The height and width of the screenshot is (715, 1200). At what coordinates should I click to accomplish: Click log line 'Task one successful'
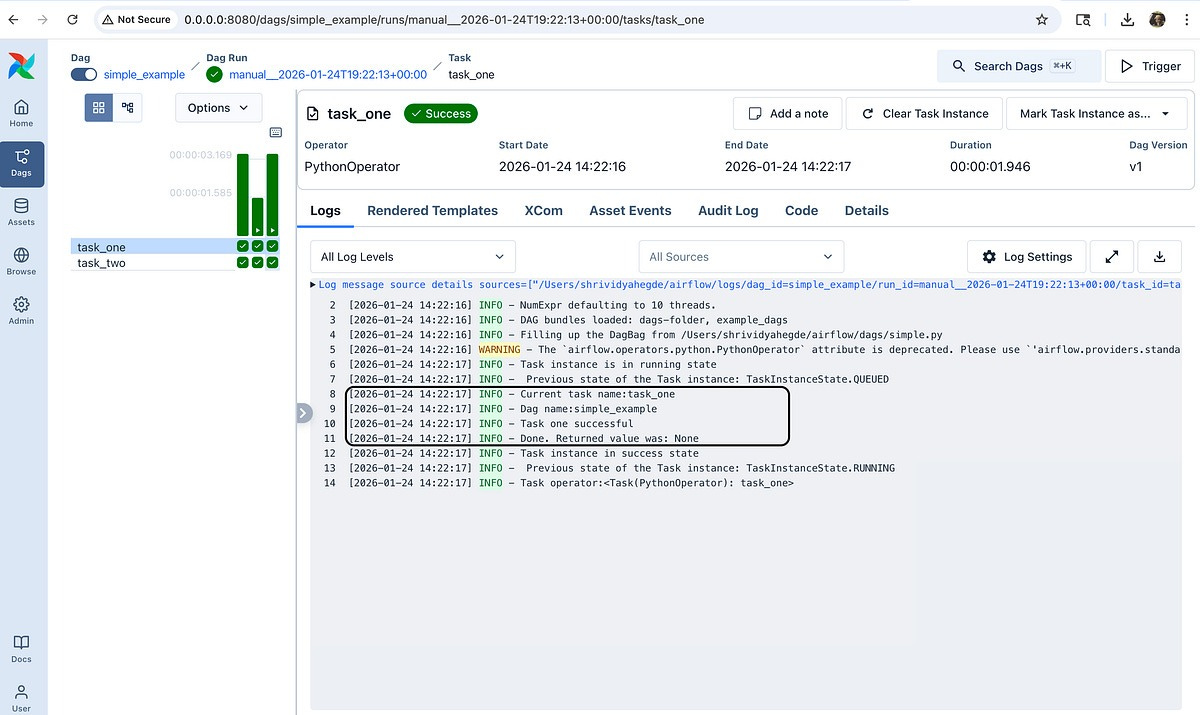point(577,424)
